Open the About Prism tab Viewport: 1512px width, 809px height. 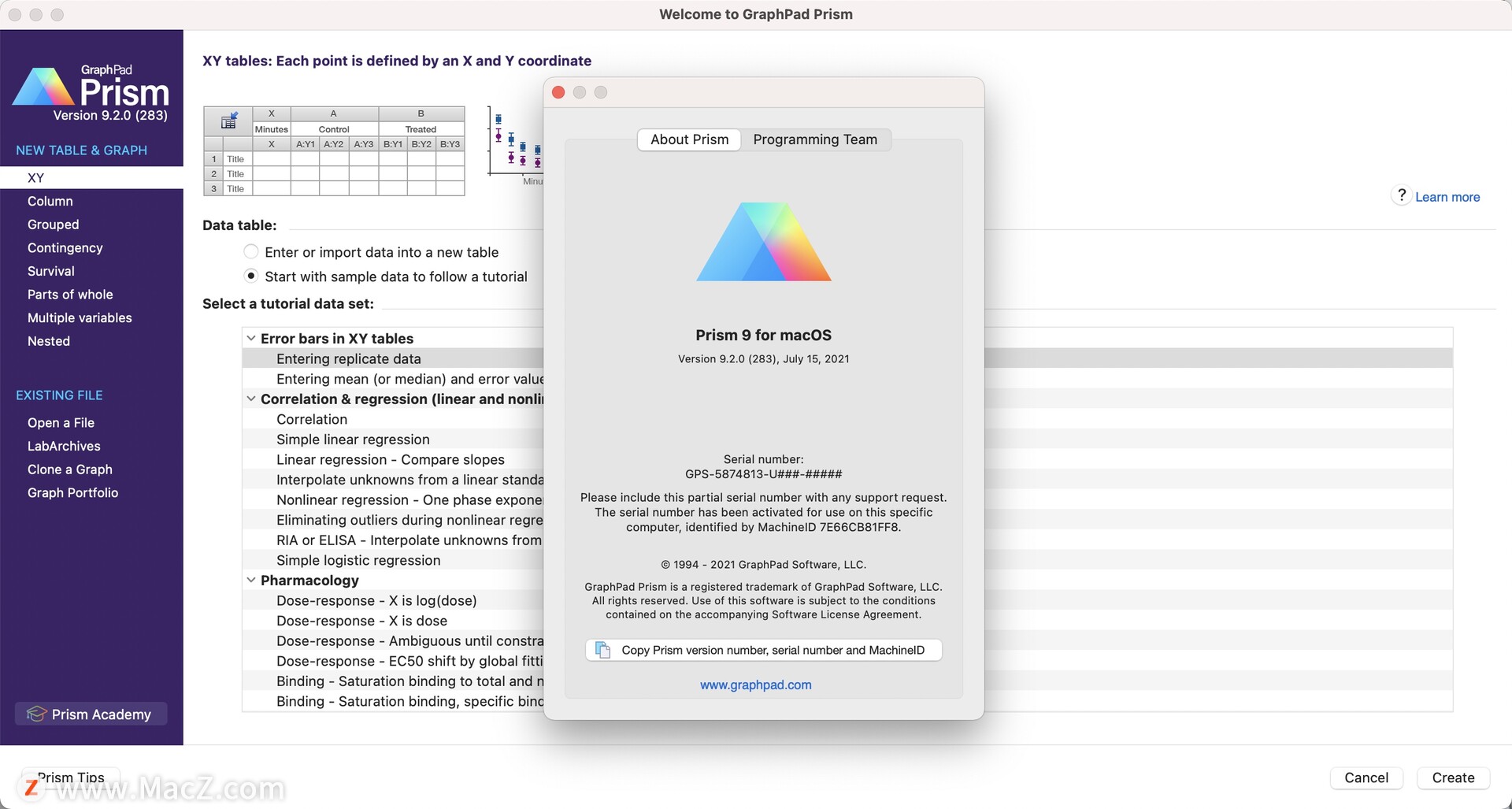[688, 139]
